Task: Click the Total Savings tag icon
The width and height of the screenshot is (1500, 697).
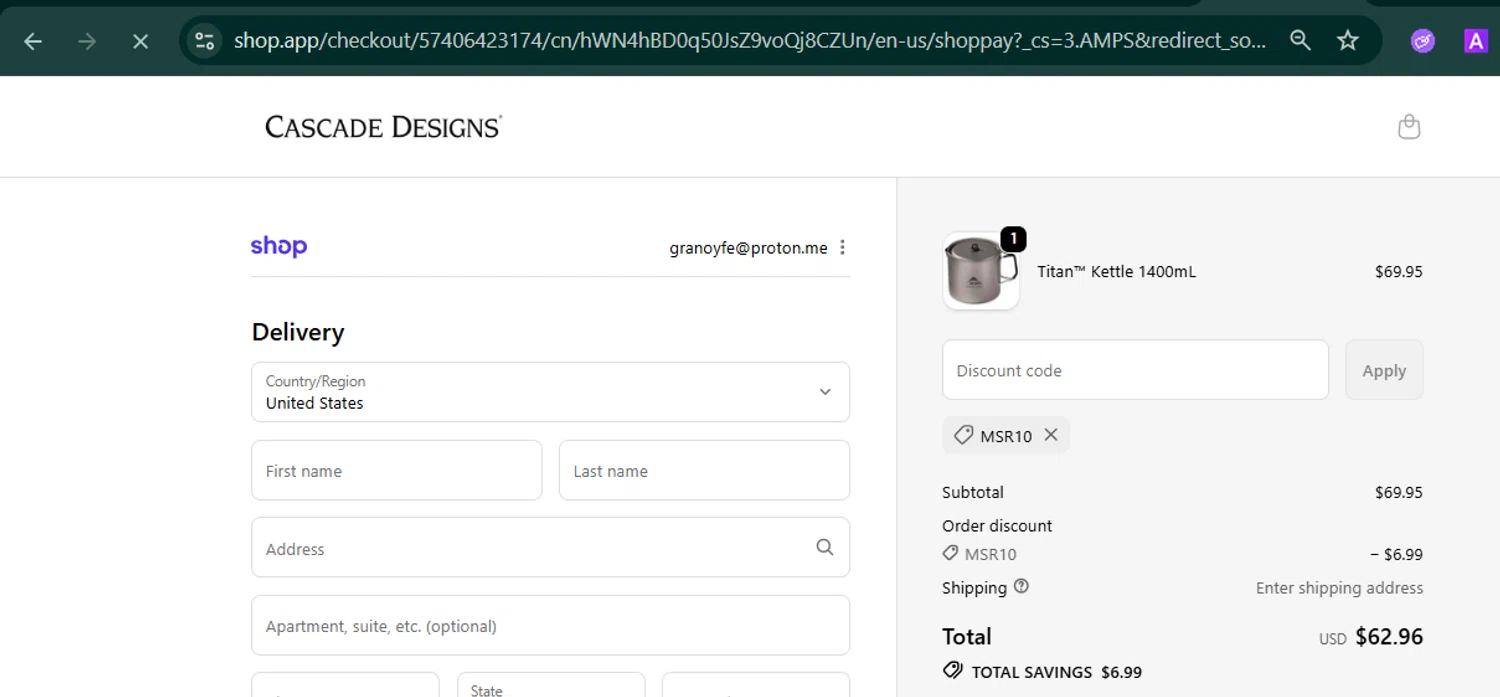Action: 952,671
